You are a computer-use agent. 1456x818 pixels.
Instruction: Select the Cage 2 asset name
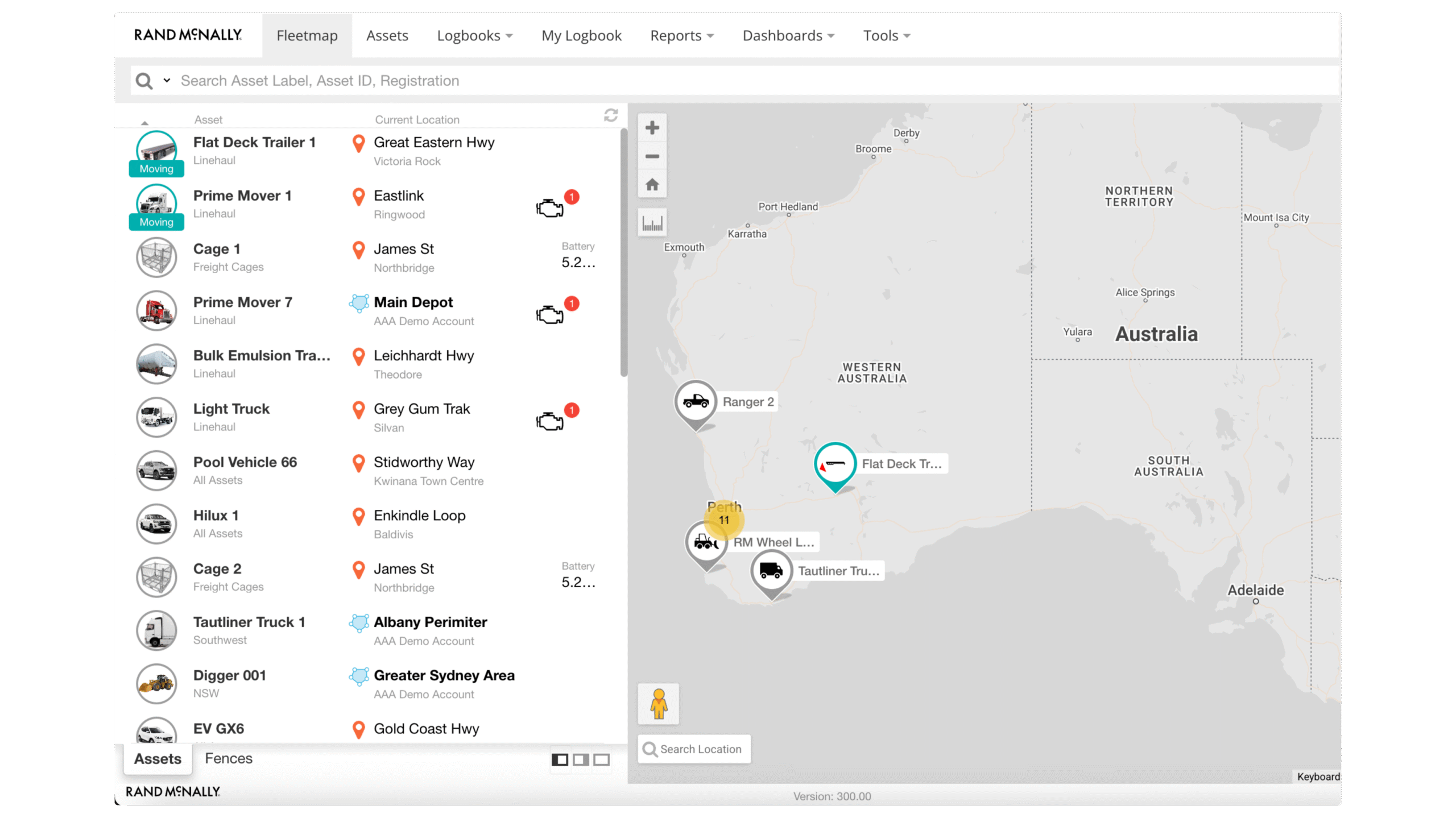point(217,569)
